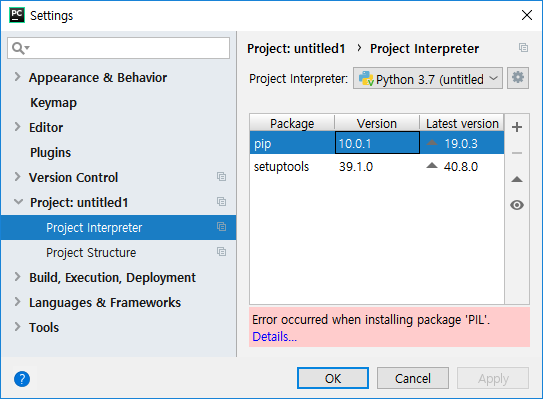The width and height of the screenshot is (543, 399).
Task: Select the setuptools package row
Action: point(377,167)
